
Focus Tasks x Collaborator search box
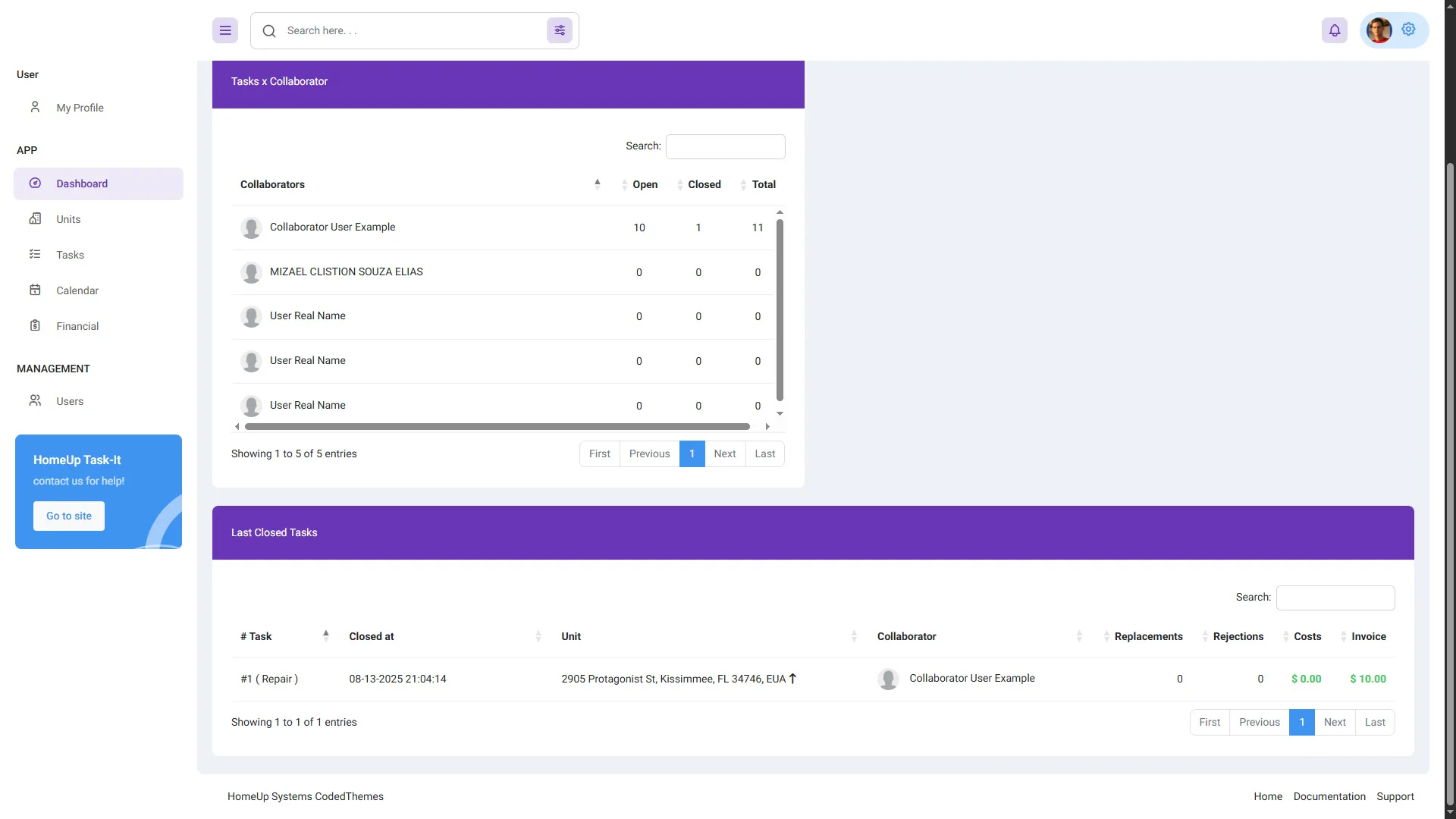coord(725,146)
